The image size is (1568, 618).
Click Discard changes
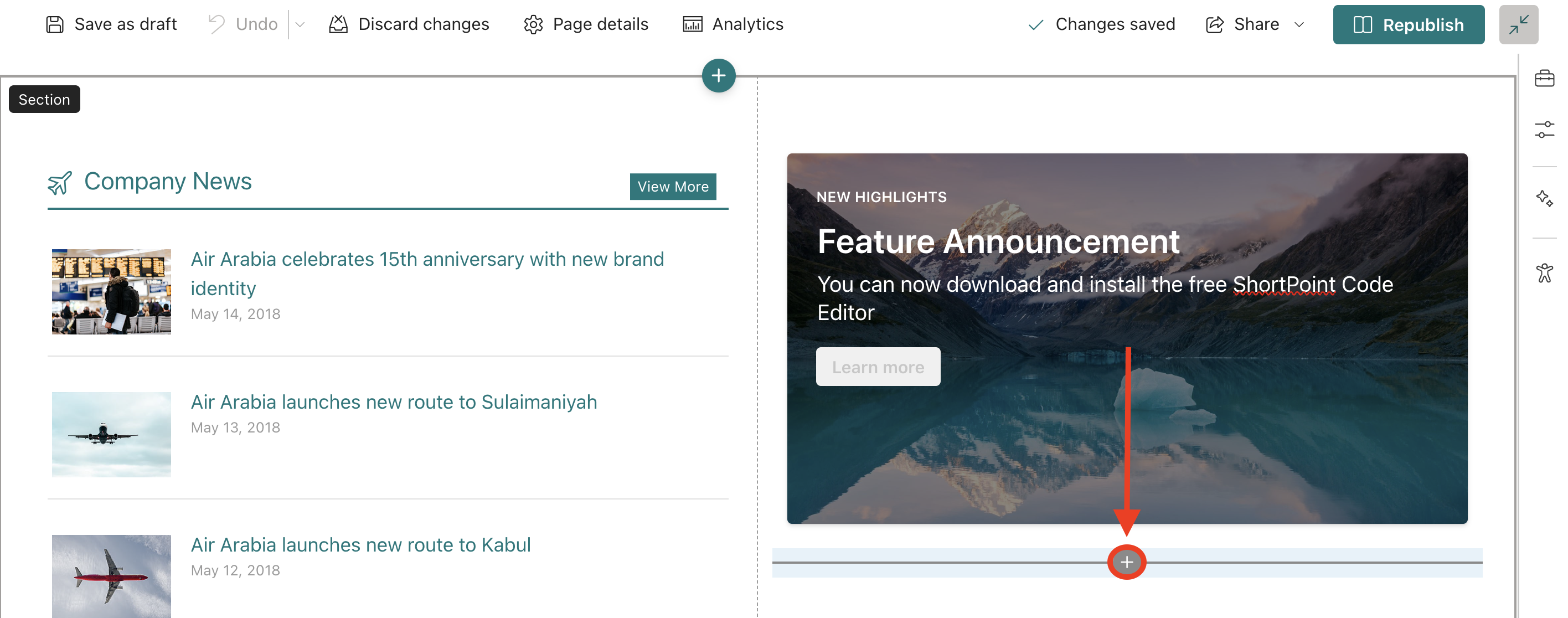point(409,24)
